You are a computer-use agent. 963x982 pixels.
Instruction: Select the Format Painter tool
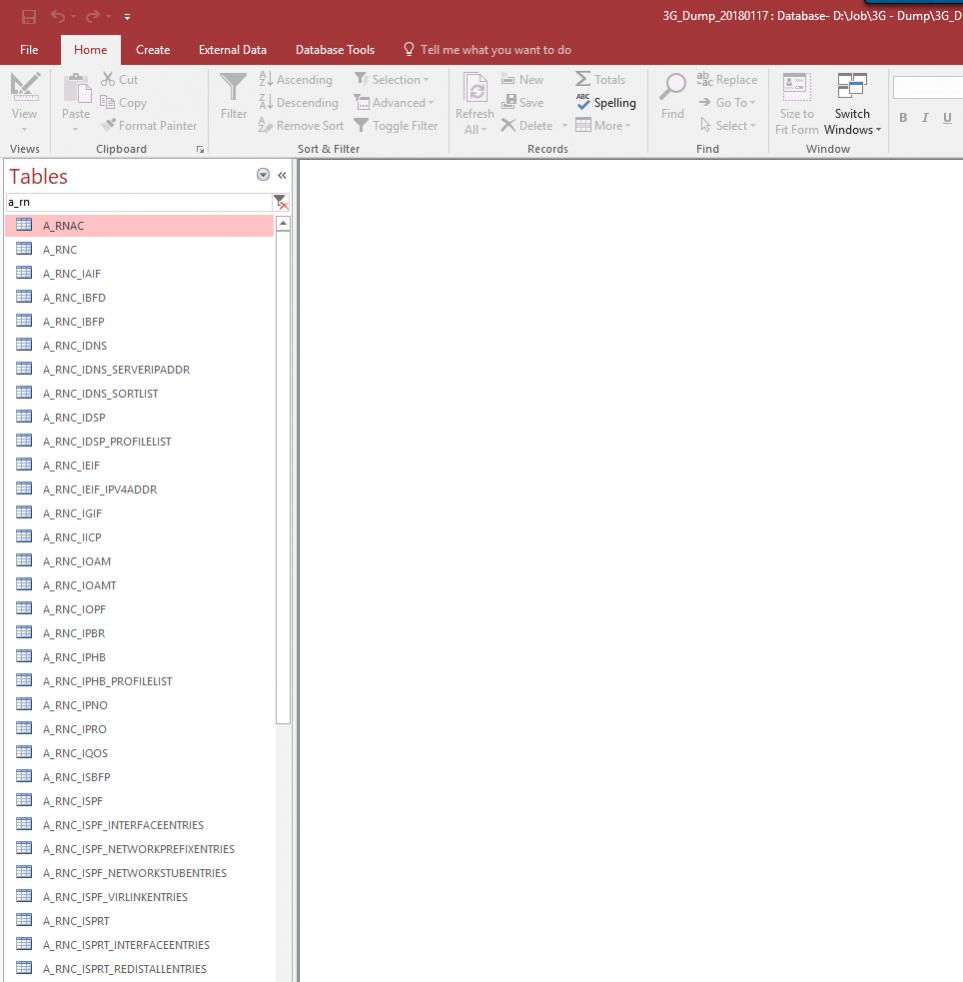tap(149, 126)
